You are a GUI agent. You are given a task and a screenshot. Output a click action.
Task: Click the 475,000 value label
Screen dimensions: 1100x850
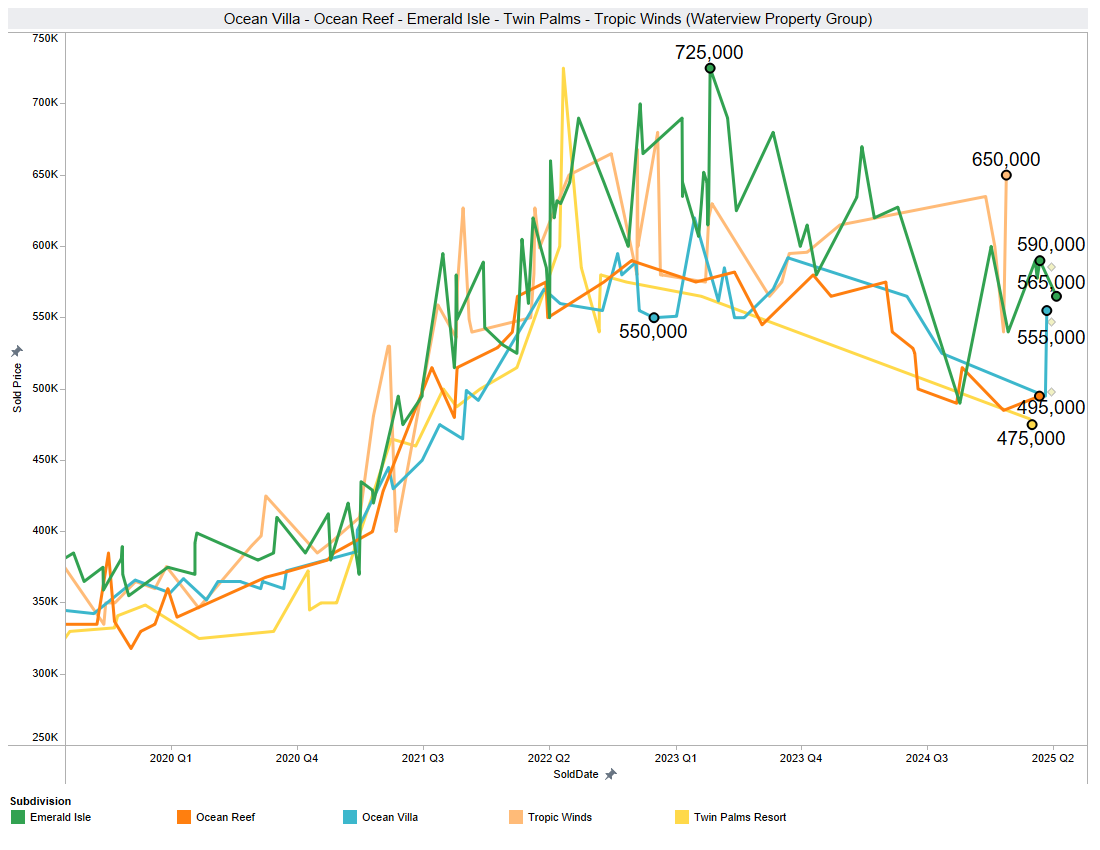(x=1031, y=438)
